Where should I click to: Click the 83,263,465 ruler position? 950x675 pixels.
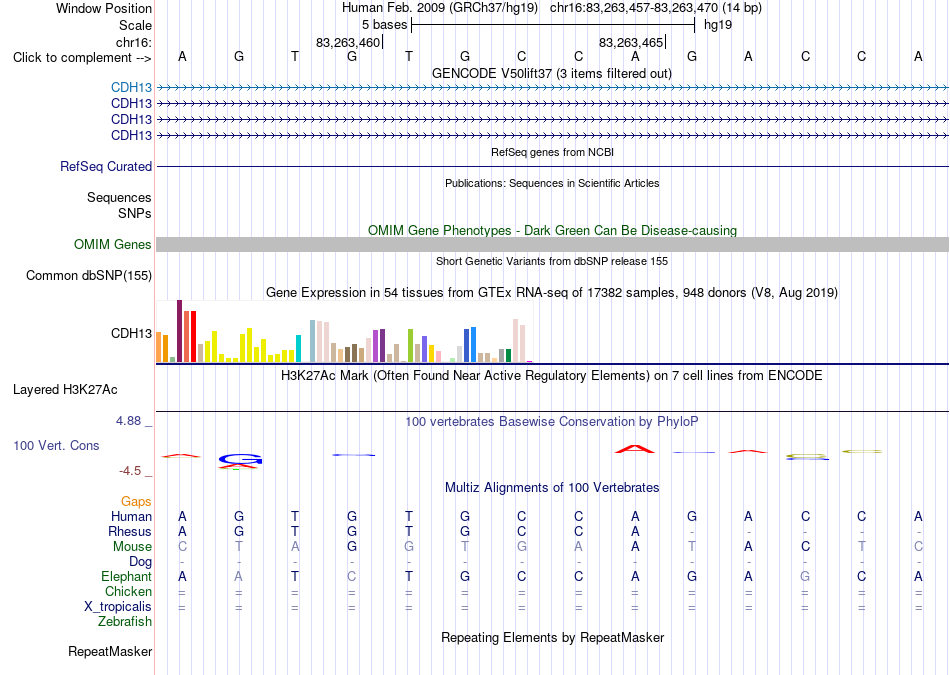(631, 43)
